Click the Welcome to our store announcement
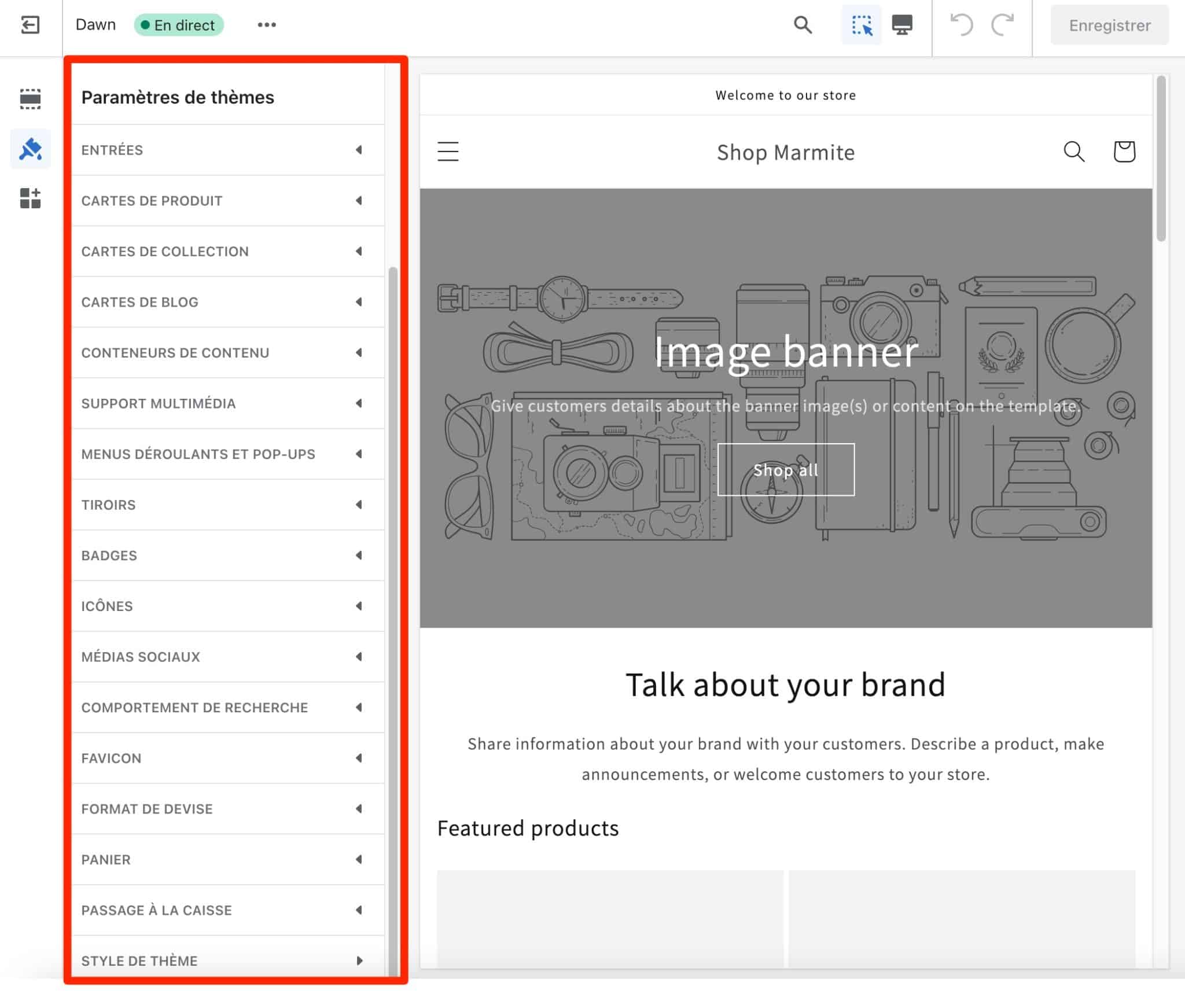Image resolution: width=1185 pixels, height=1008 pixels. (786, 95)
